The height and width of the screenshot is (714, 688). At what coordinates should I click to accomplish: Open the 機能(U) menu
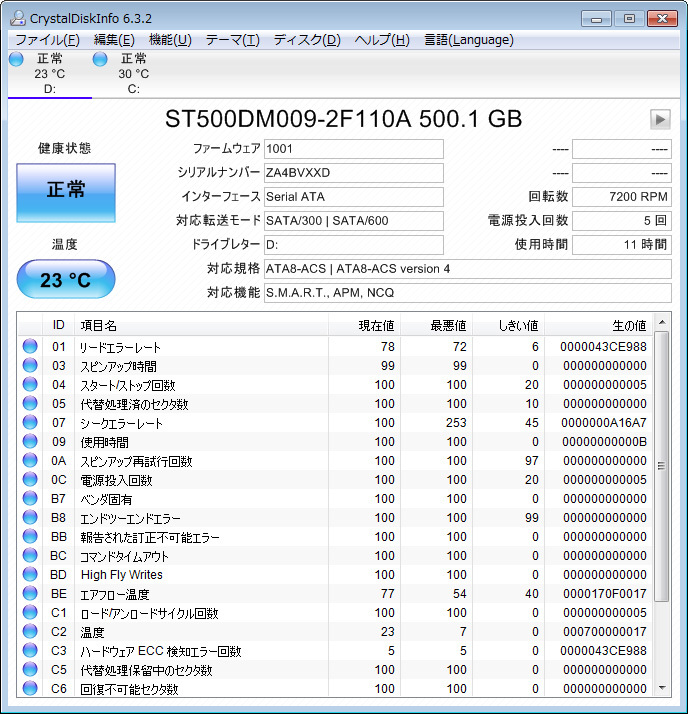[170, 40]
